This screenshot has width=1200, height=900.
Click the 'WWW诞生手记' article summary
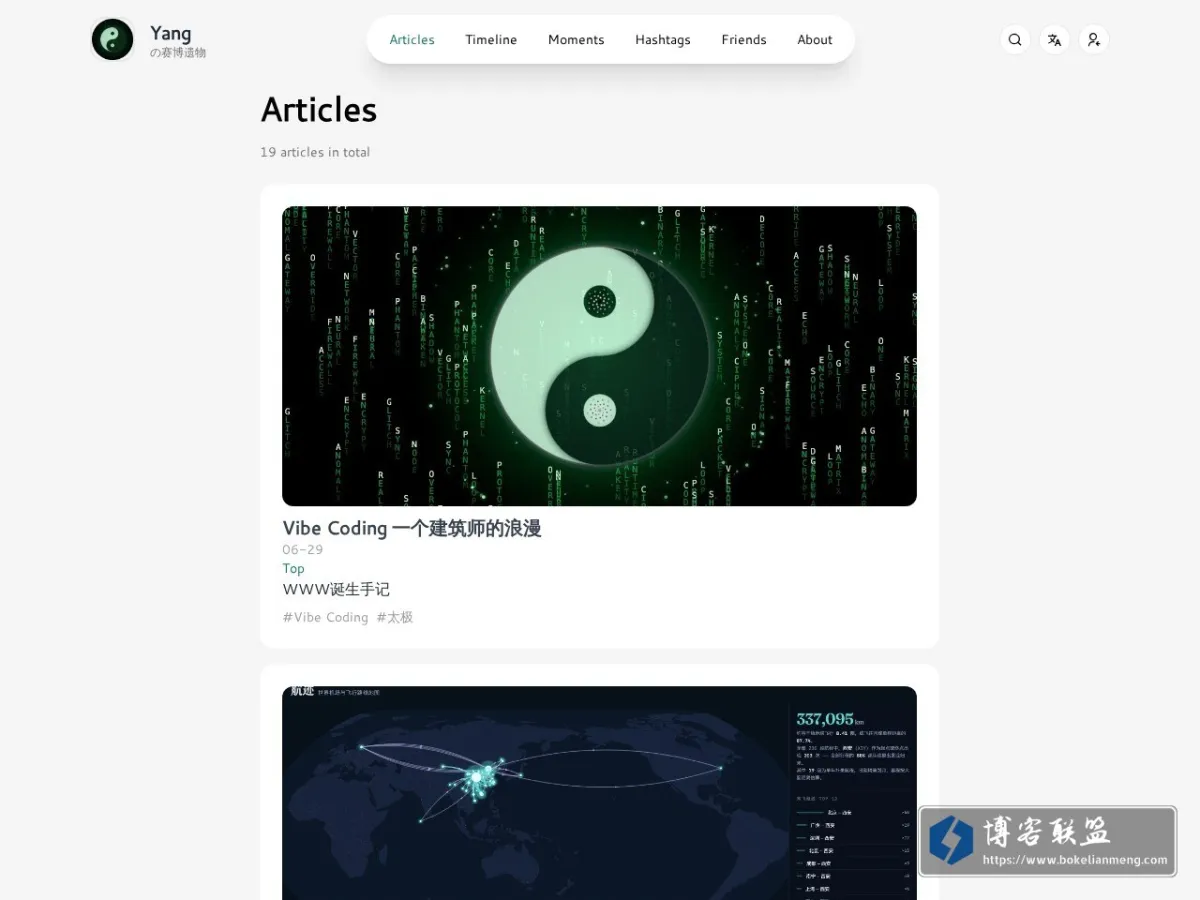click(x=336, y=590)
